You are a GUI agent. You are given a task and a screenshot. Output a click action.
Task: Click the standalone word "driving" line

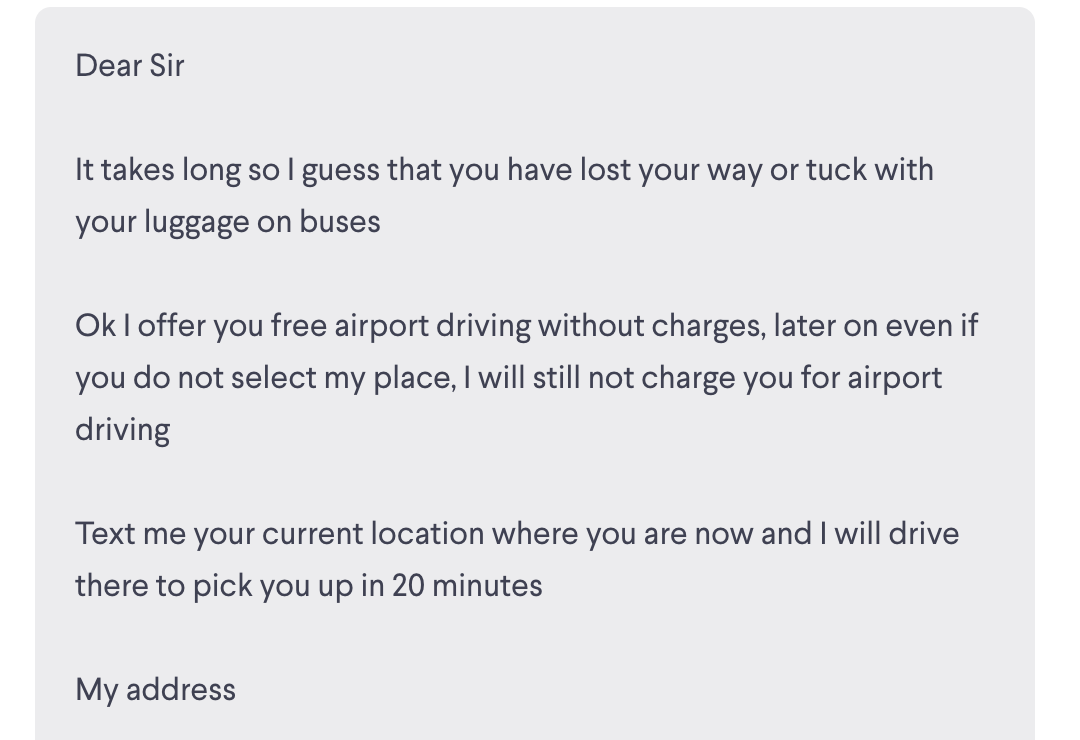click(x=122, y=430)
